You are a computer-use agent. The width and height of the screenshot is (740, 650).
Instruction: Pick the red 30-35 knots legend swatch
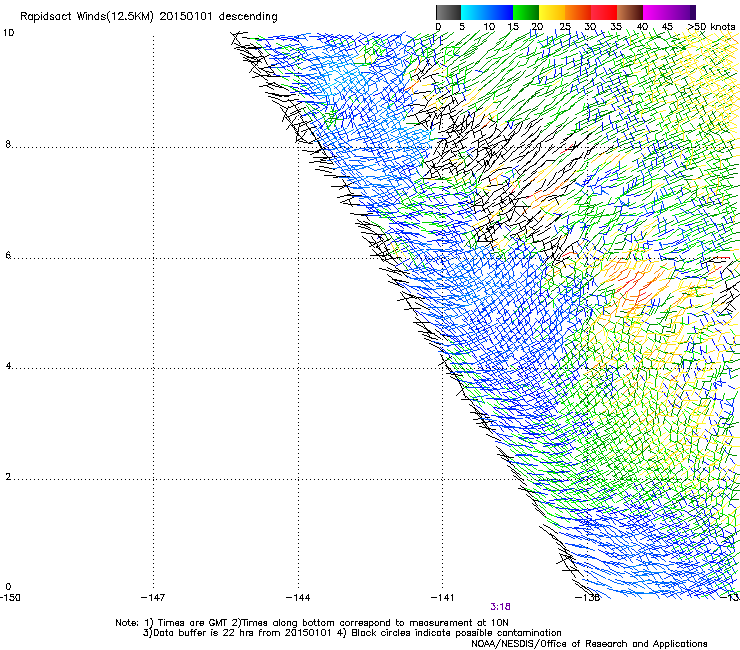(x=604, y=12)
